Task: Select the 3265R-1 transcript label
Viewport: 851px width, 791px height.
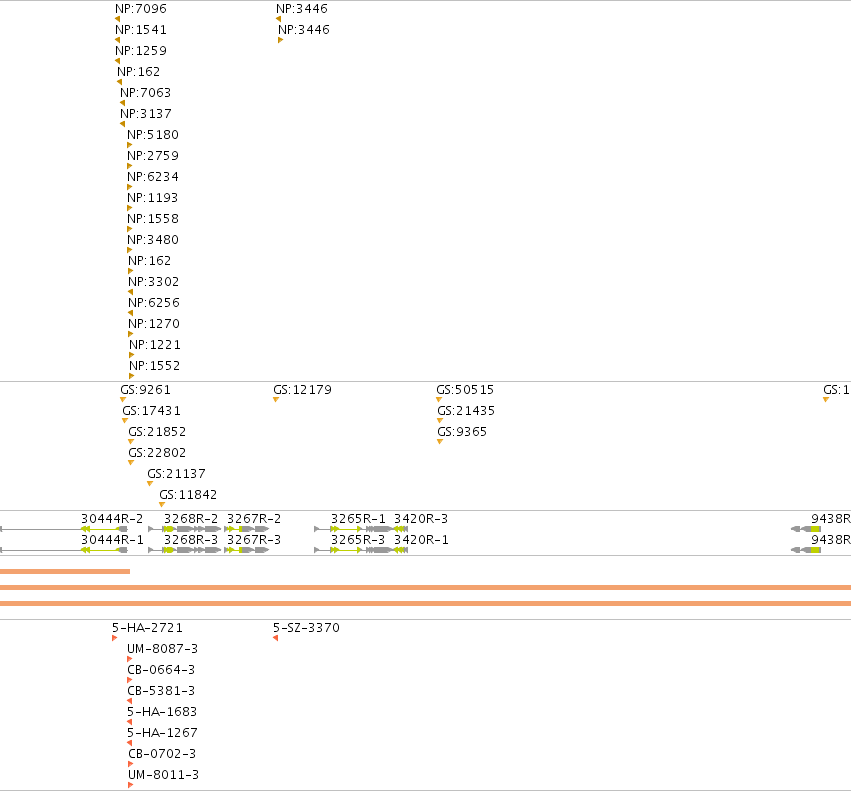Action: click(358, 518)
